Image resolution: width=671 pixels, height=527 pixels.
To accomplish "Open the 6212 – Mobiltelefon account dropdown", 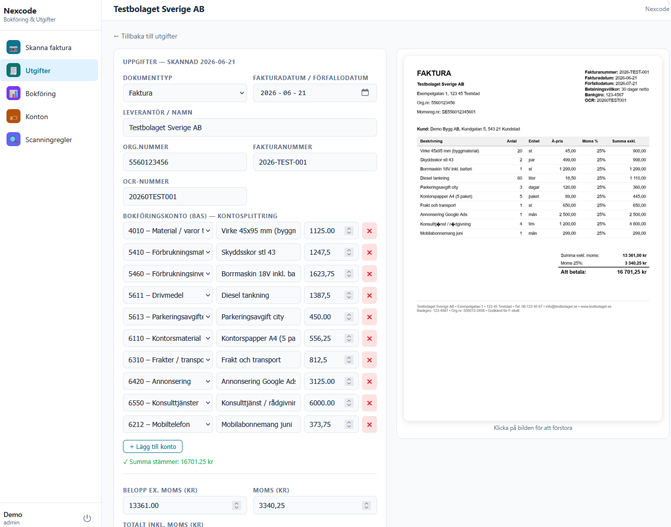I will pyautogui.click(x=168, y=424).
